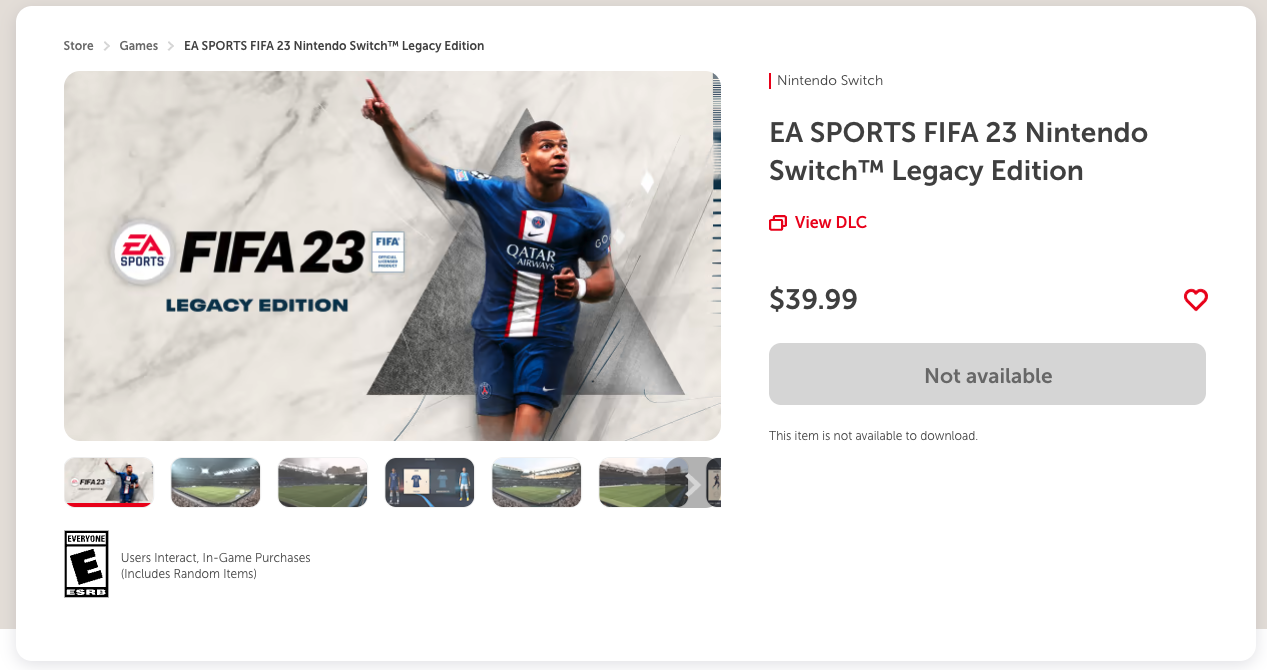Click the Nintendo Switch platform label

(830, 80)
